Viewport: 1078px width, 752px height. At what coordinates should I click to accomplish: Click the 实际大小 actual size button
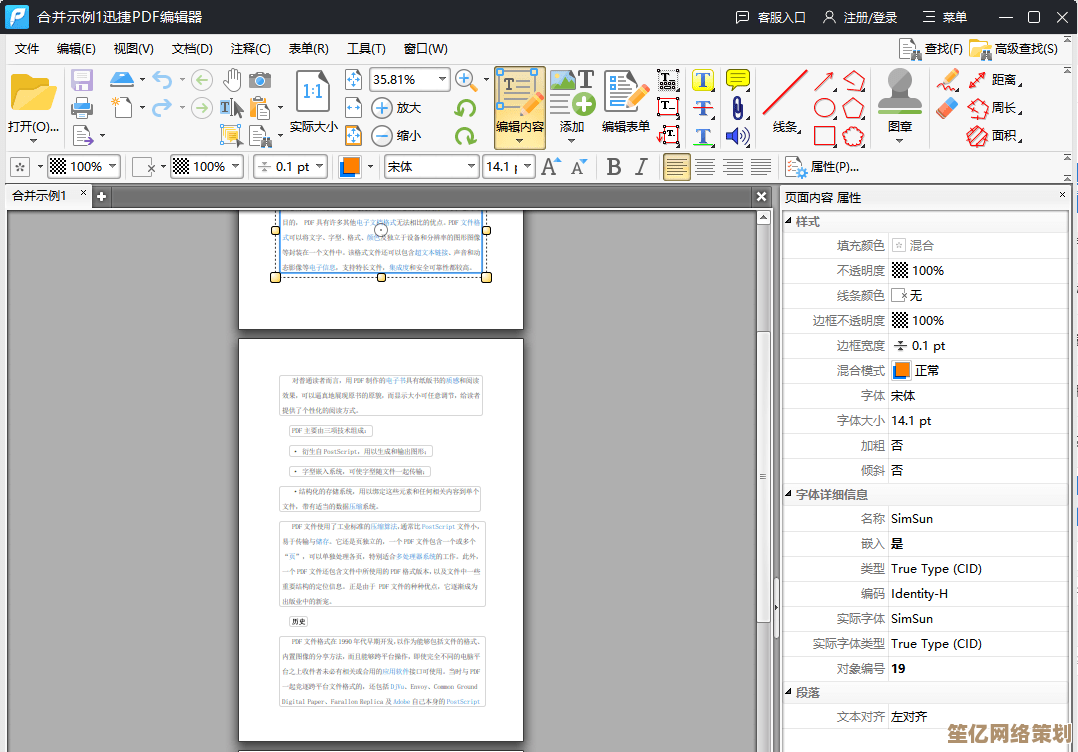click(x=313, y=102)
